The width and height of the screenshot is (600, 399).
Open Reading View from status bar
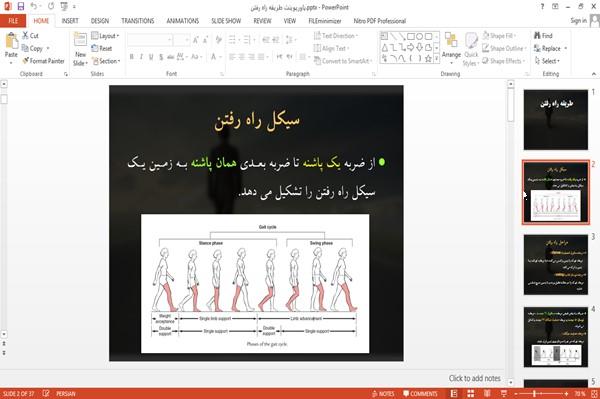click(x=487, y=393)
